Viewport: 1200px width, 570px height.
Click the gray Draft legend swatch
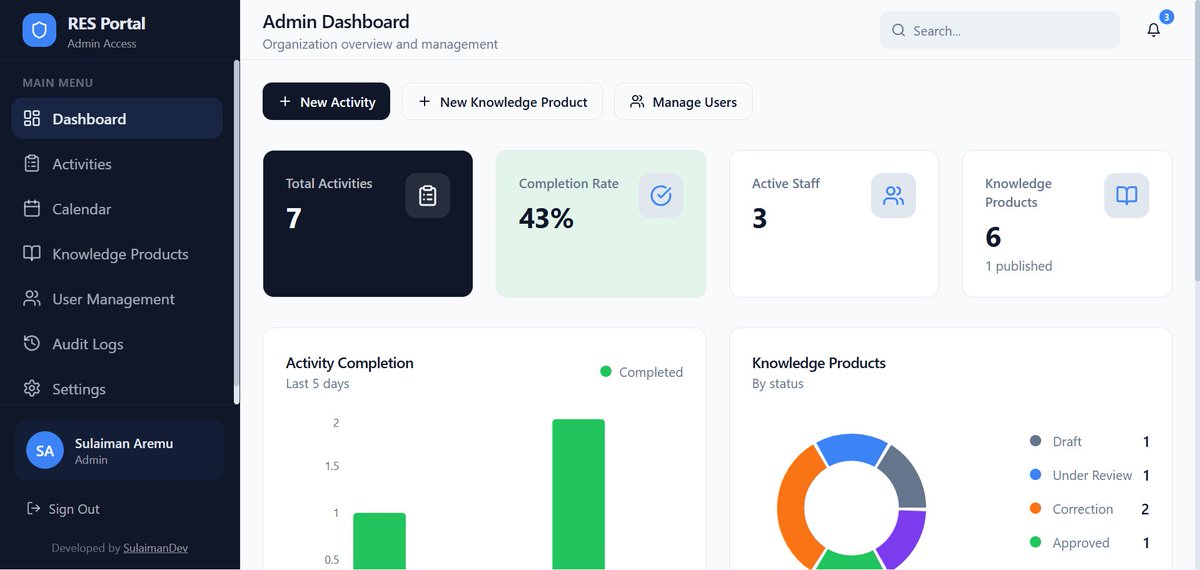[1035, 441]
